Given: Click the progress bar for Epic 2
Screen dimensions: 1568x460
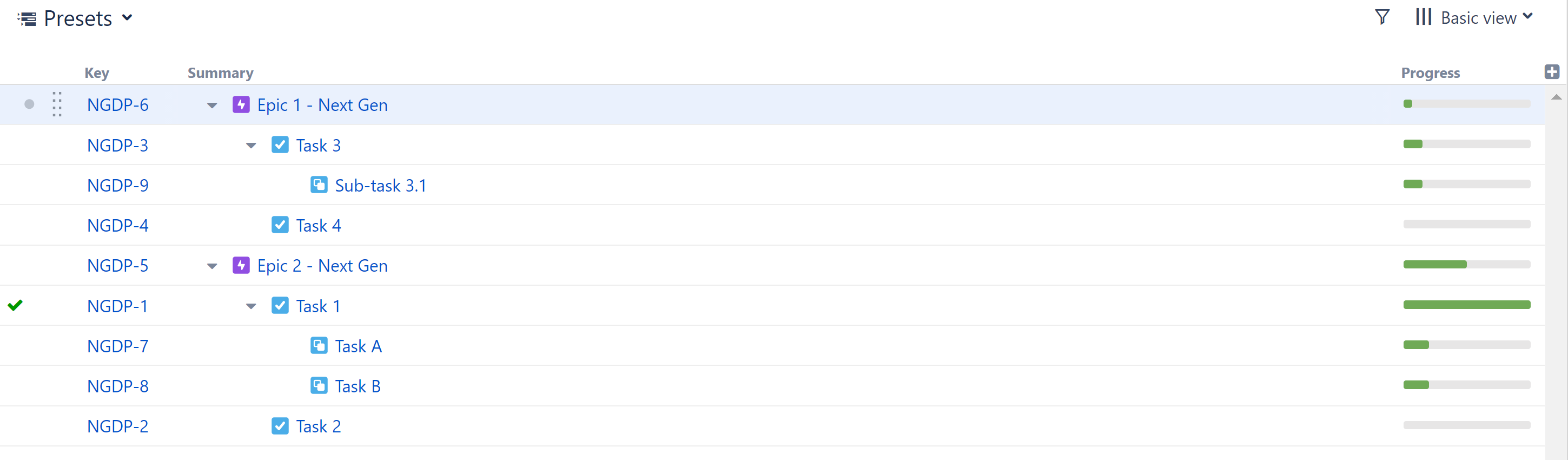Looking at the screenshot, I should point(1466,265).
